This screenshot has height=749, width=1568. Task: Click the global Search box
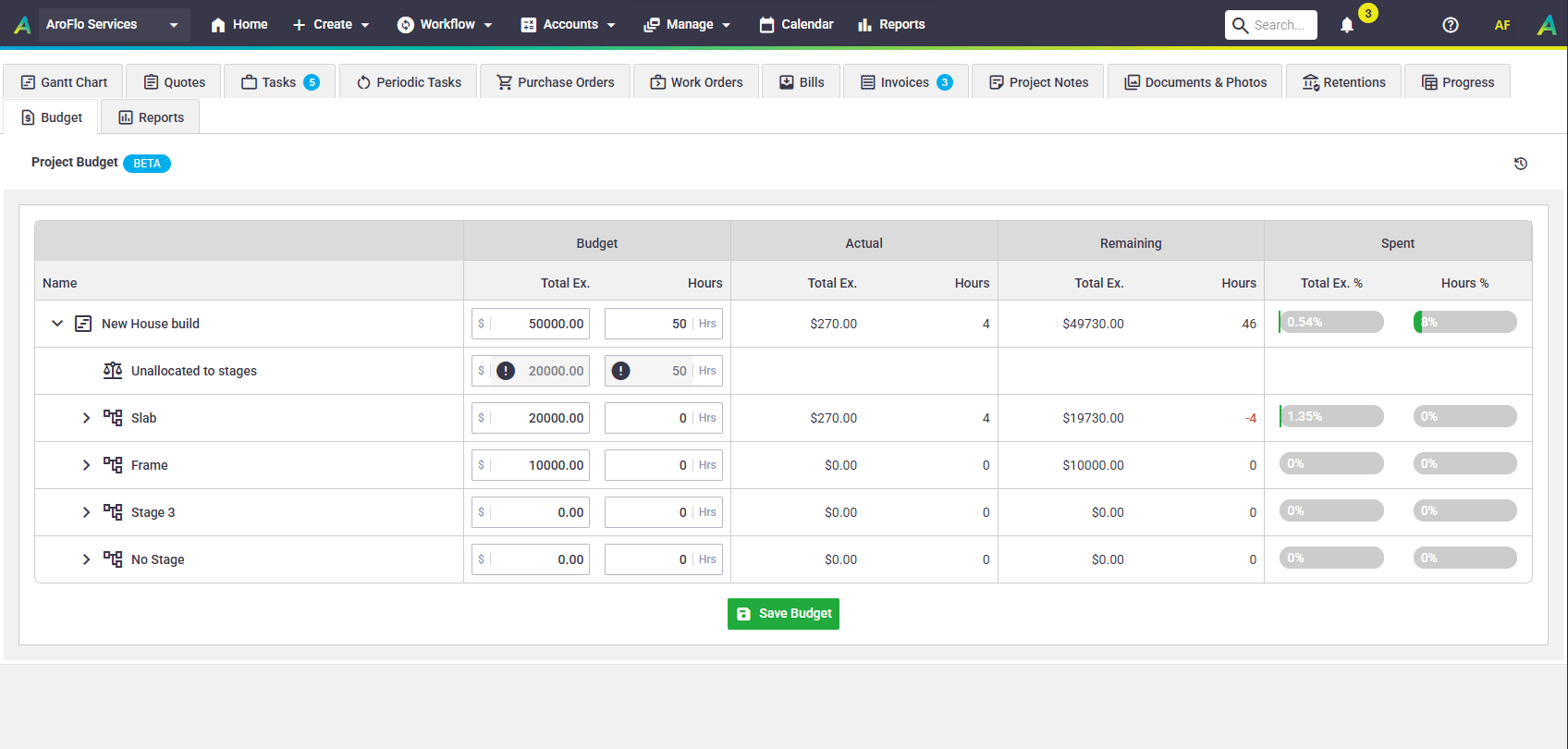(x=1271, y=25)
